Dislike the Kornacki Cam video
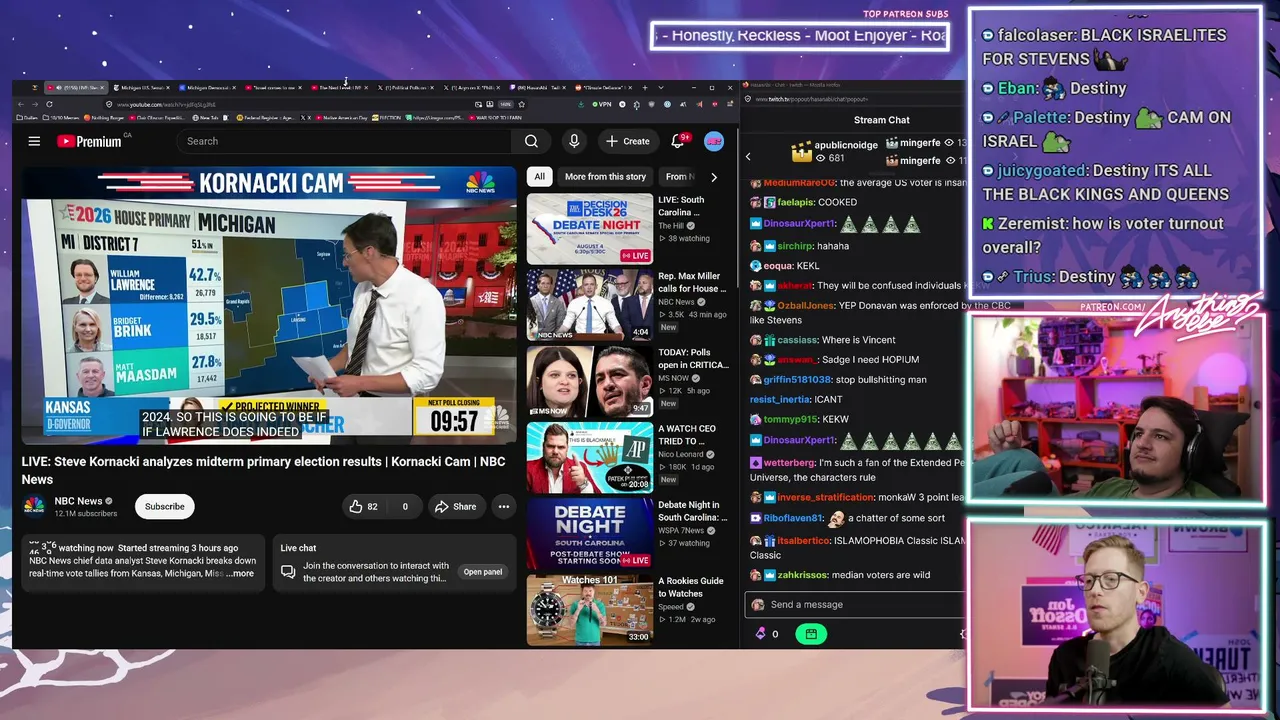The width and height of the screenshot is (1280, 720). coord(405,507)
